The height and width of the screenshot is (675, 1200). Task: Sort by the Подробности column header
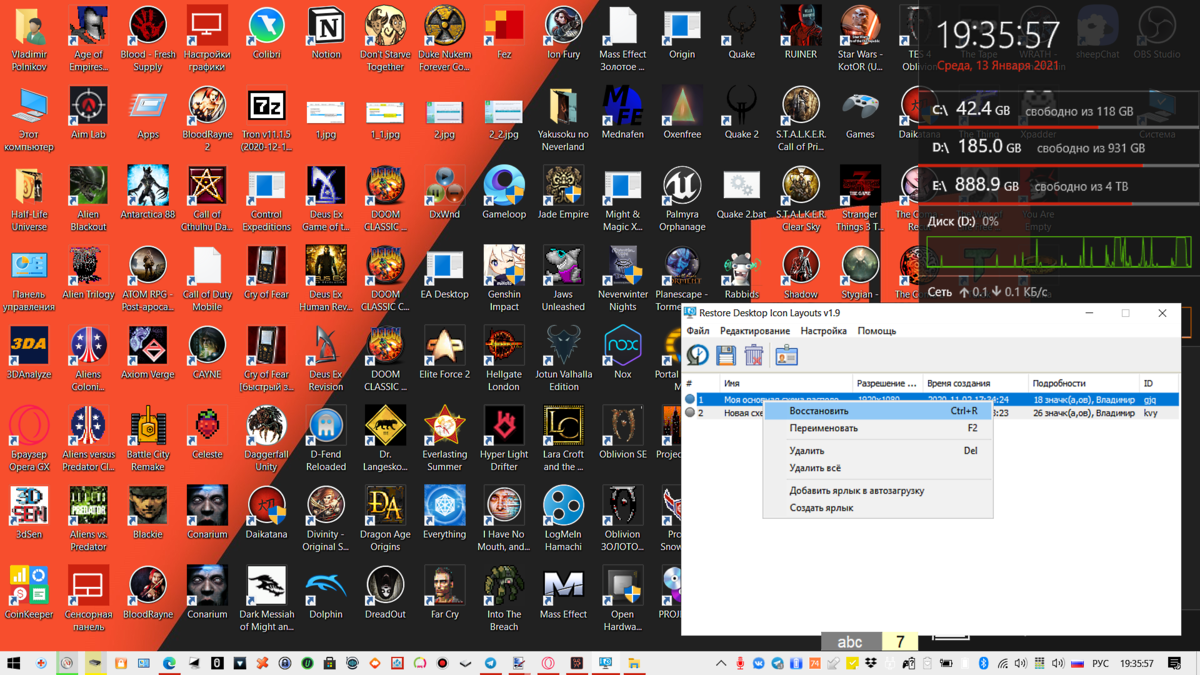click(x=1083, y=383)
